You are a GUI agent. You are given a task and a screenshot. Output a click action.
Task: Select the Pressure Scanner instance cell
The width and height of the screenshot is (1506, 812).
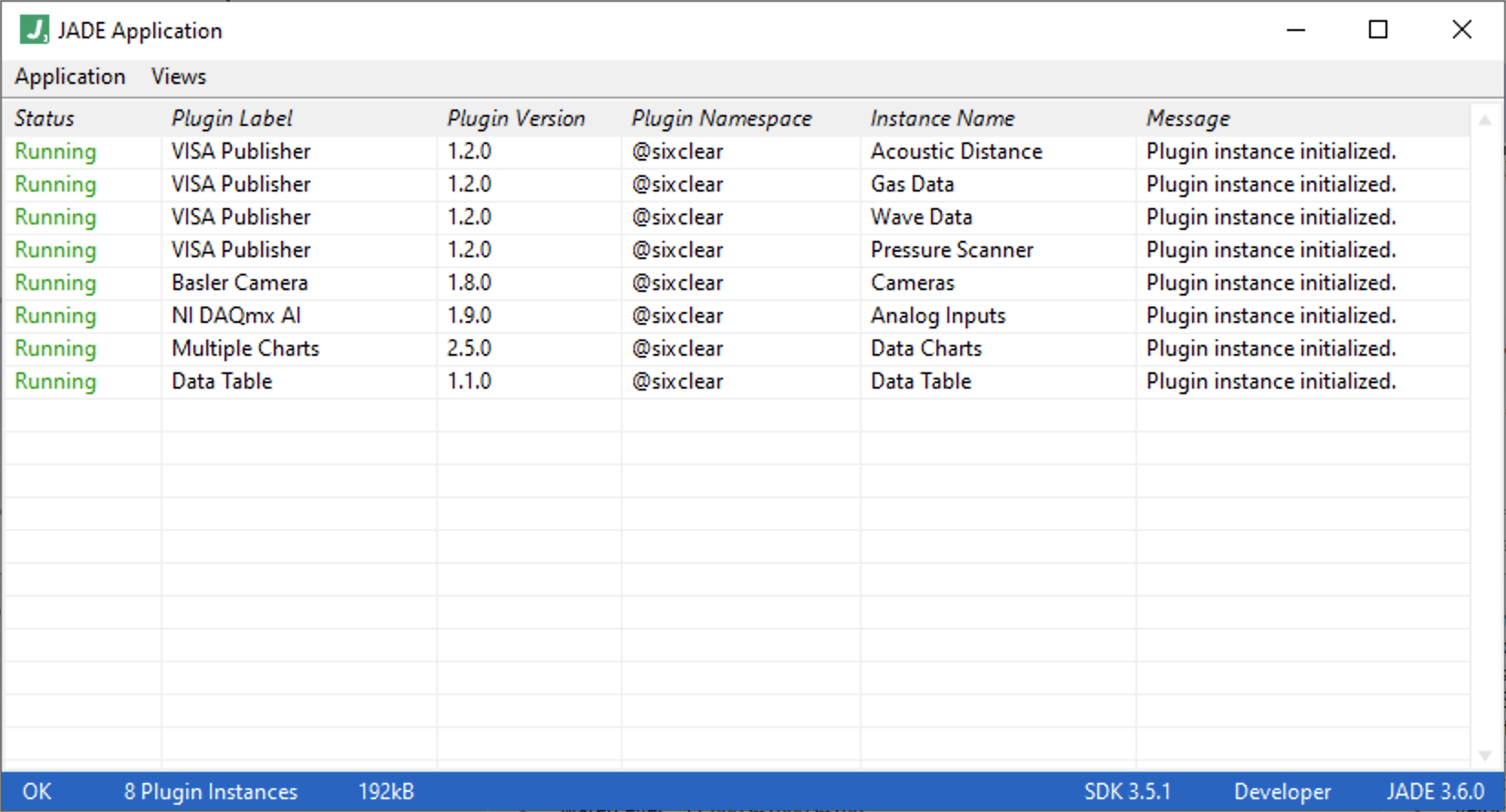pyautogui.click(x=952, y=250)
